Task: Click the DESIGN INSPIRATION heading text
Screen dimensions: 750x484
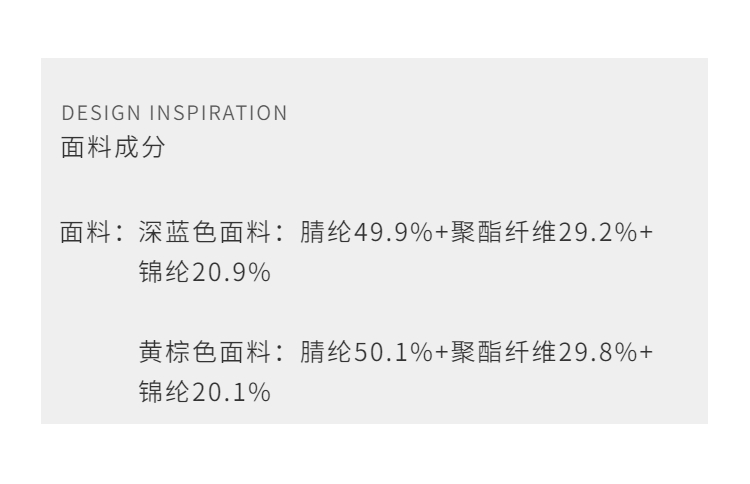Action: click(x=174, y=113)
